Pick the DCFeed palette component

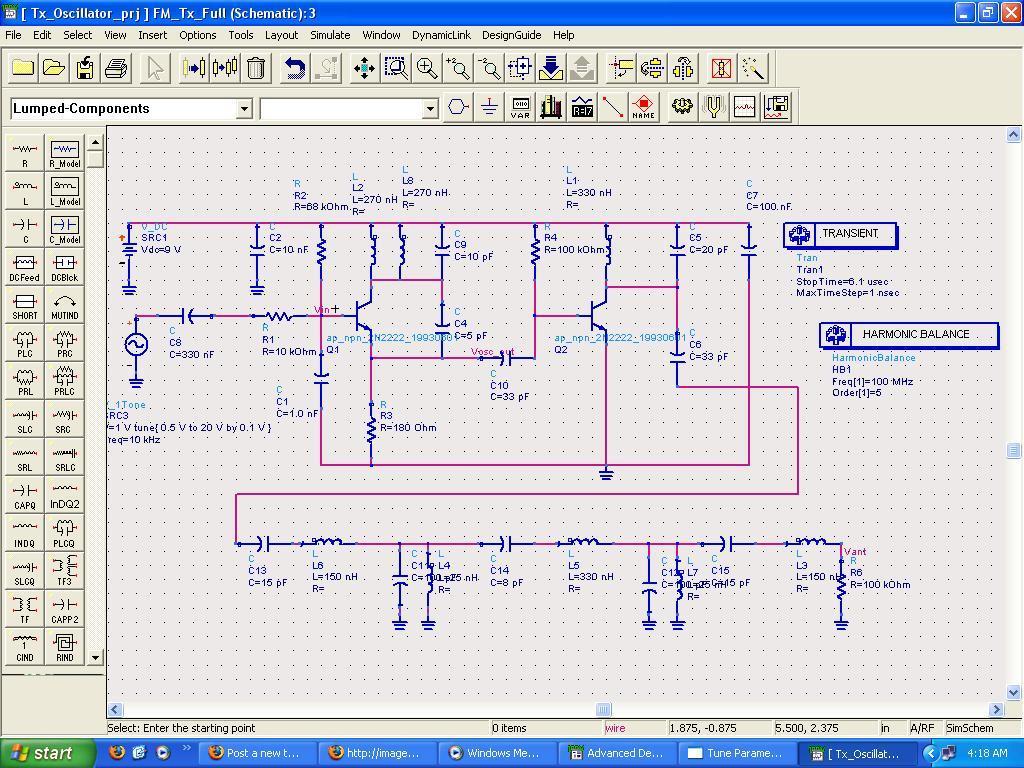point(25,266)
